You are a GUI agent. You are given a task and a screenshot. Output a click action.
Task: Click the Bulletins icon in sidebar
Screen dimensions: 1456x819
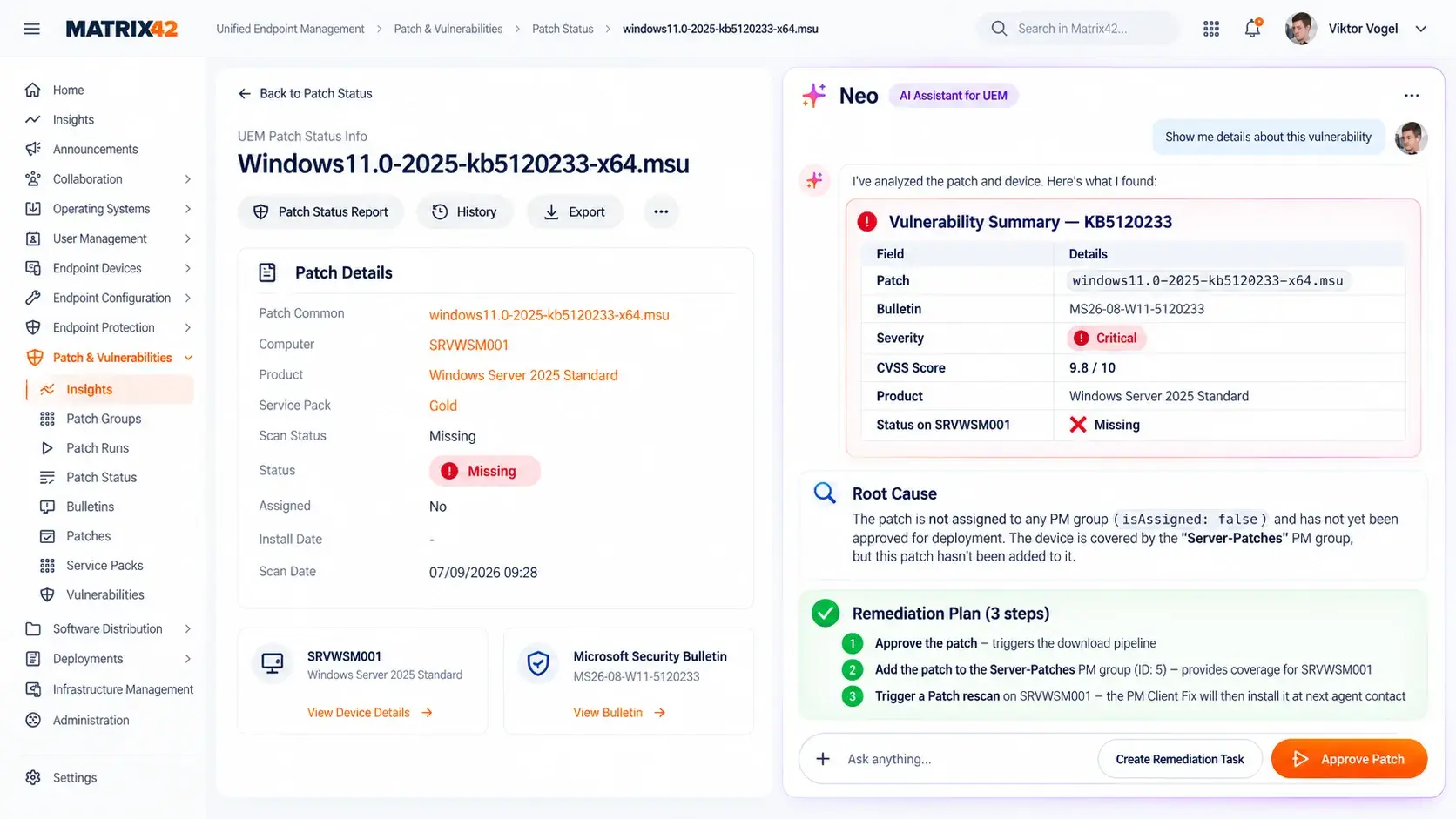47,507
